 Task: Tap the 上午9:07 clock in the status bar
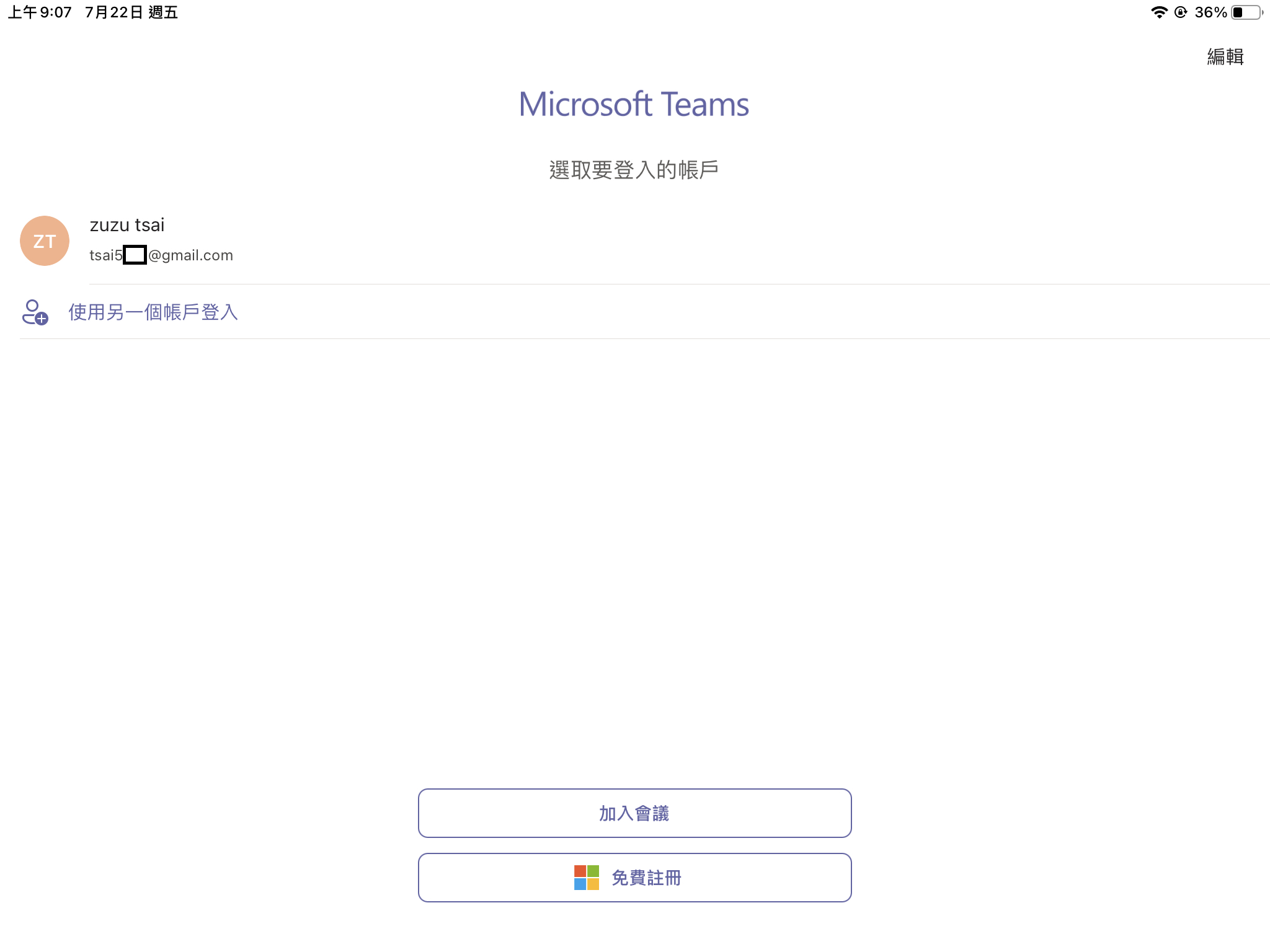click(x=40, y=12)
